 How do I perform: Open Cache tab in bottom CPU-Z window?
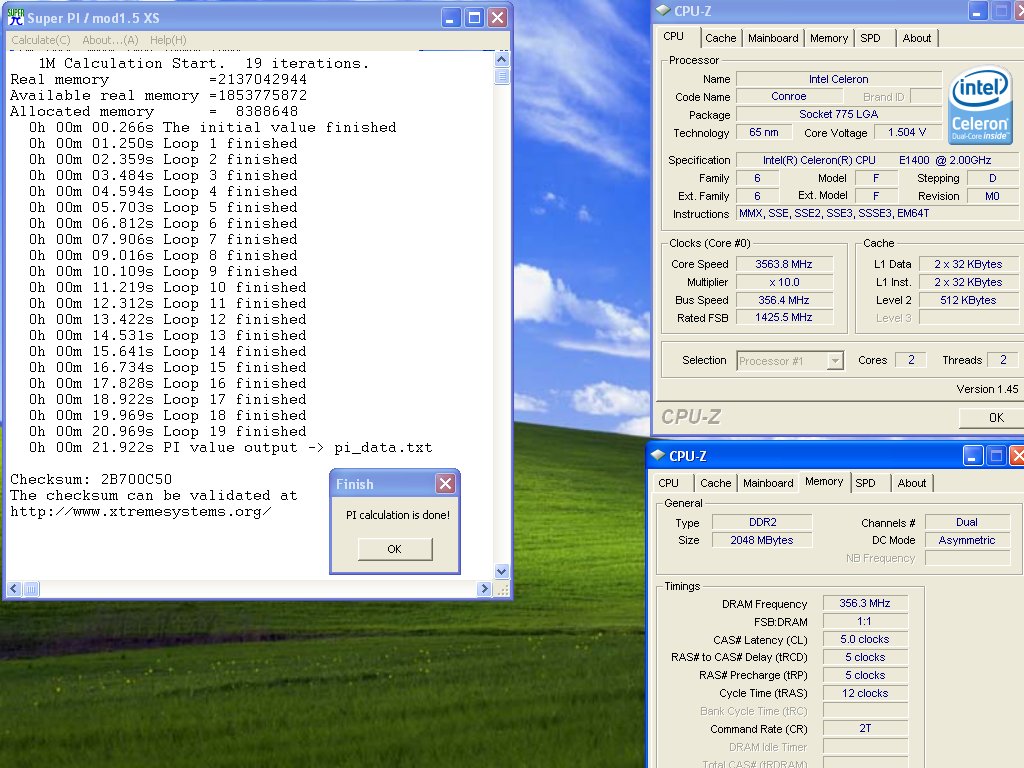(x=716, y=483)
